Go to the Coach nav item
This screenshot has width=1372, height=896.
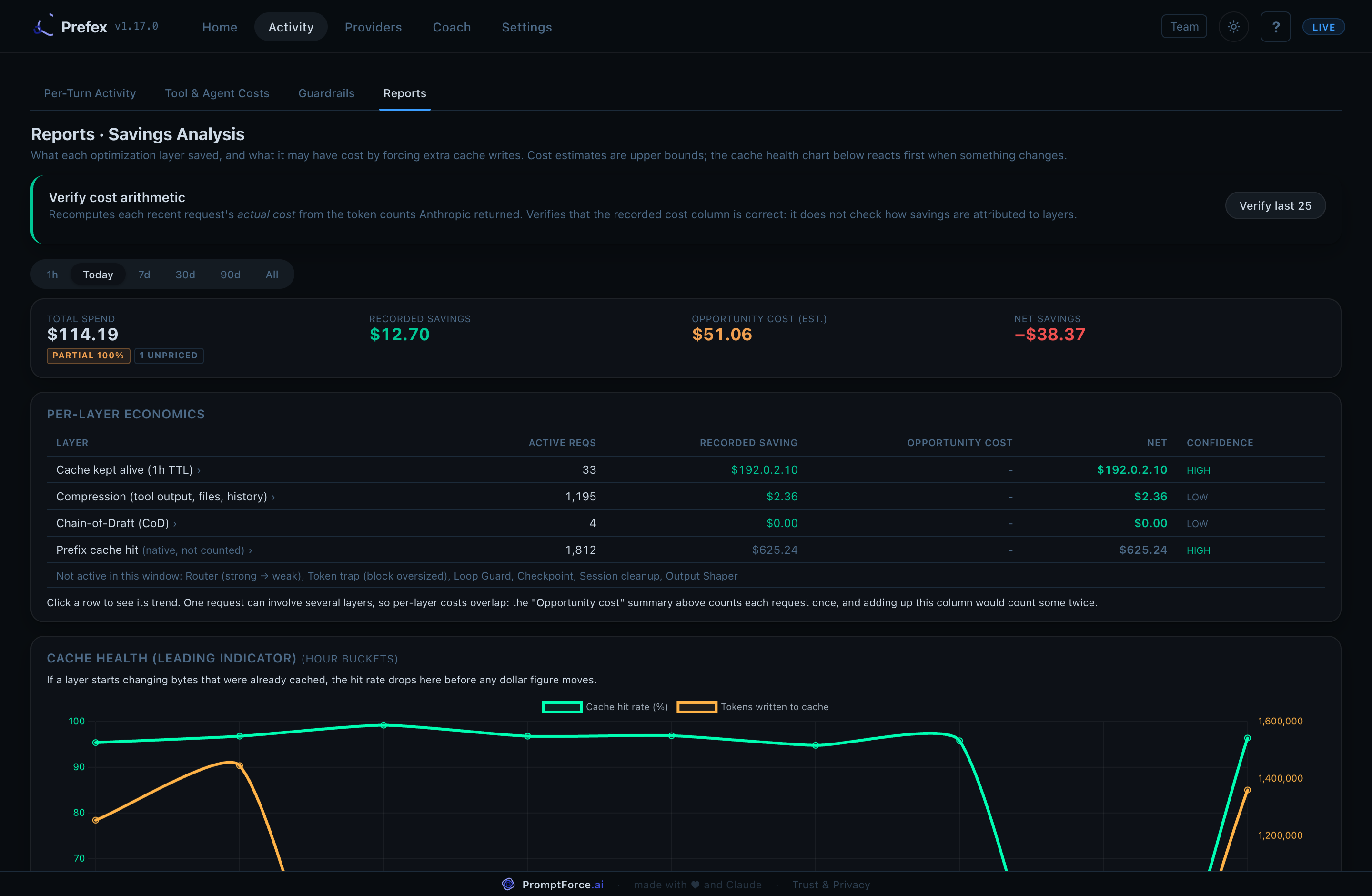(x=452, y=27)
